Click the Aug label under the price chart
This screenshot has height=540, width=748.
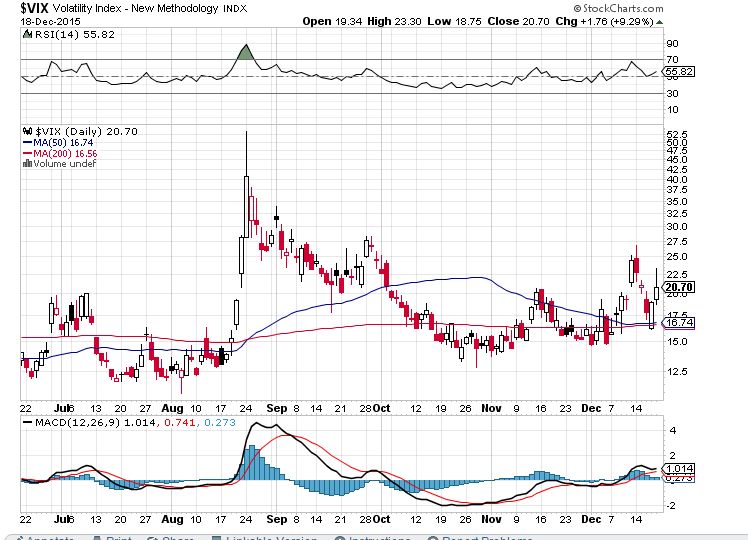(172, 408)
